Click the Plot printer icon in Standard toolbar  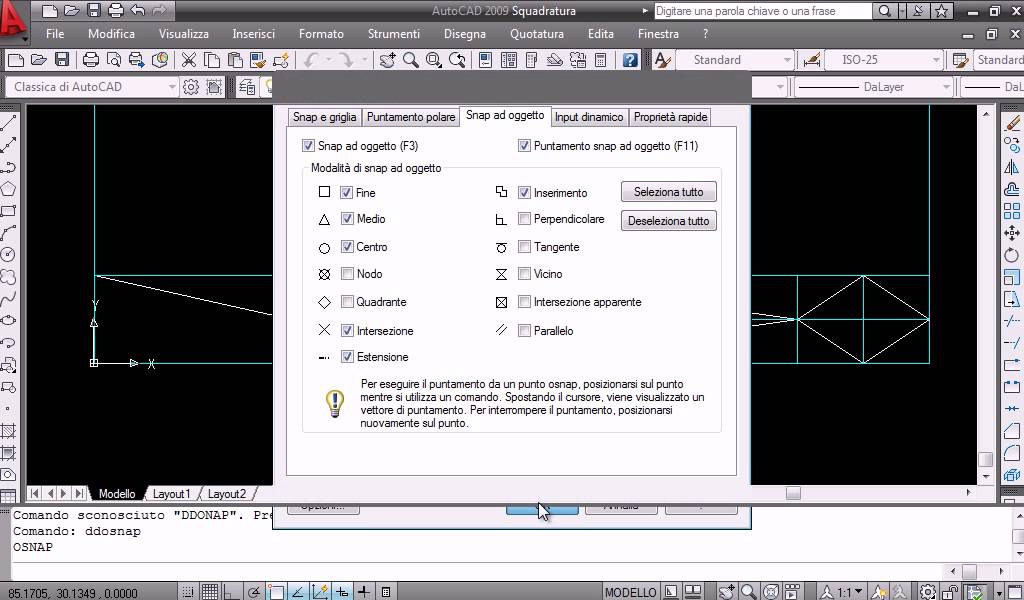point(91,60)
